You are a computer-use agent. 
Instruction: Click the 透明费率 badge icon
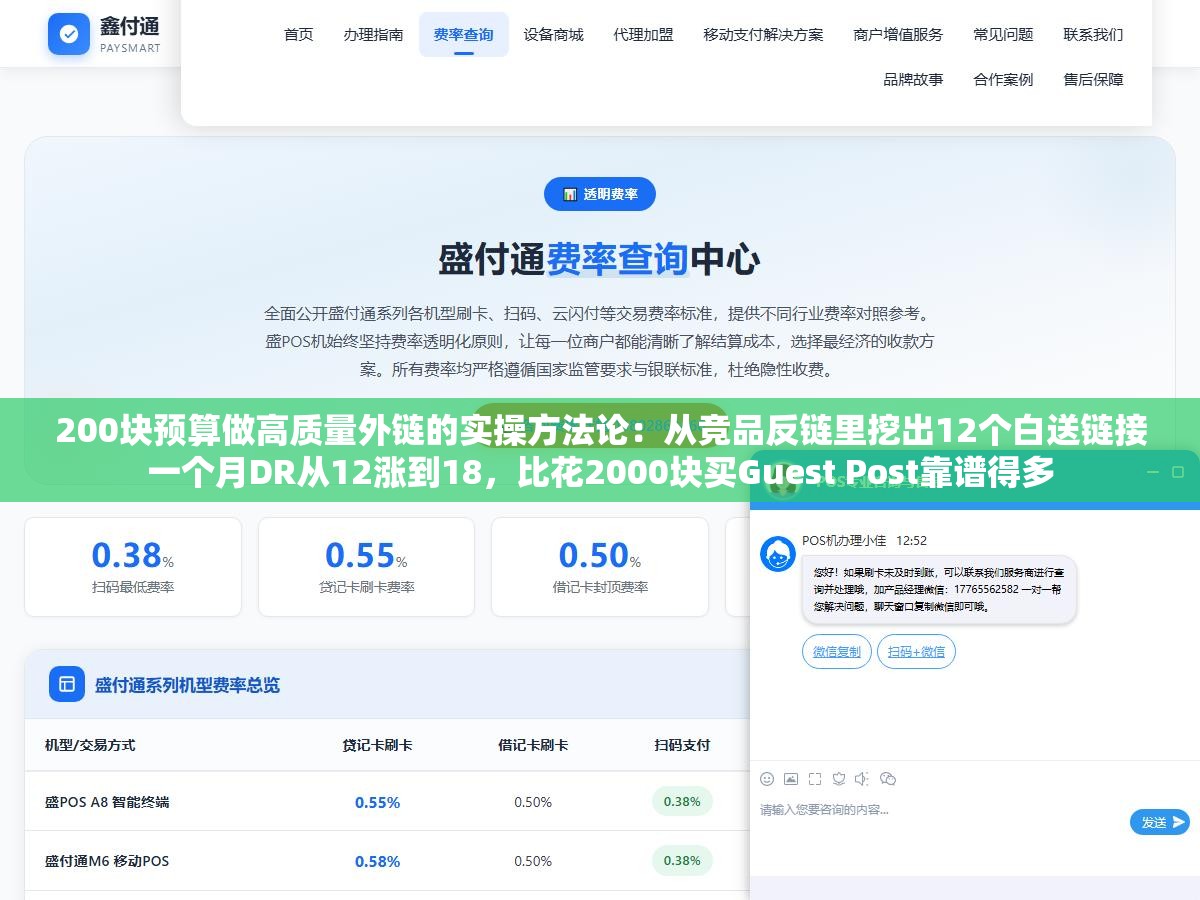pos(570,194)
